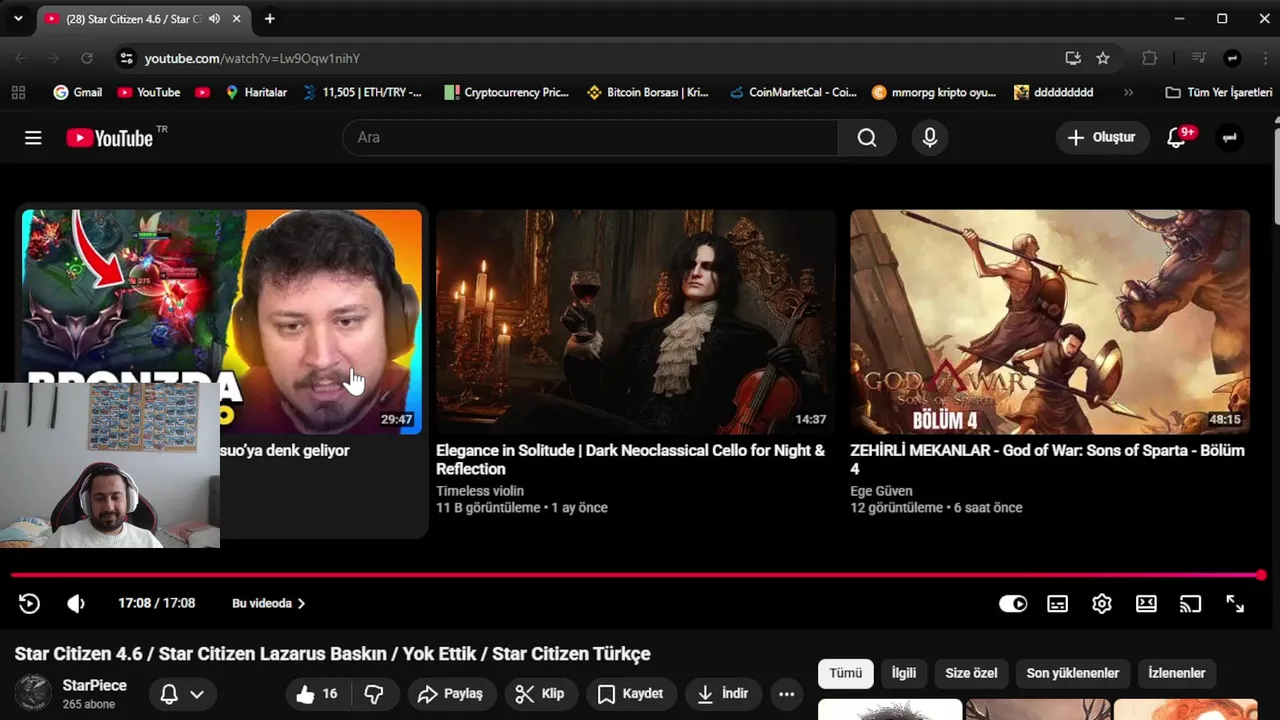Dislike the video thumbs down
The height and width of the screenshot is (720, 1280).
[x=374, y=694]
